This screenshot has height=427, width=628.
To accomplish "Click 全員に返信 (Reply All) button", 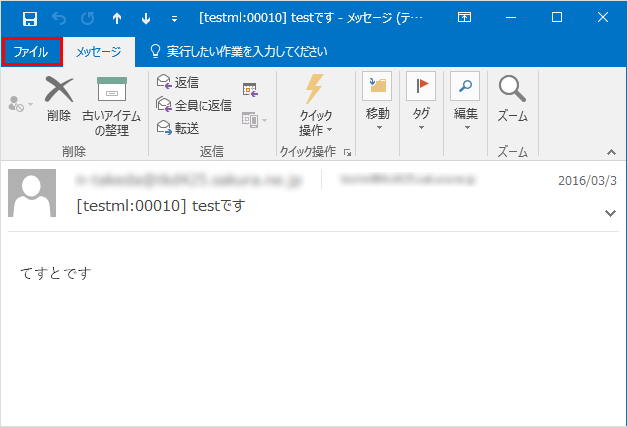I will [194, 105].
